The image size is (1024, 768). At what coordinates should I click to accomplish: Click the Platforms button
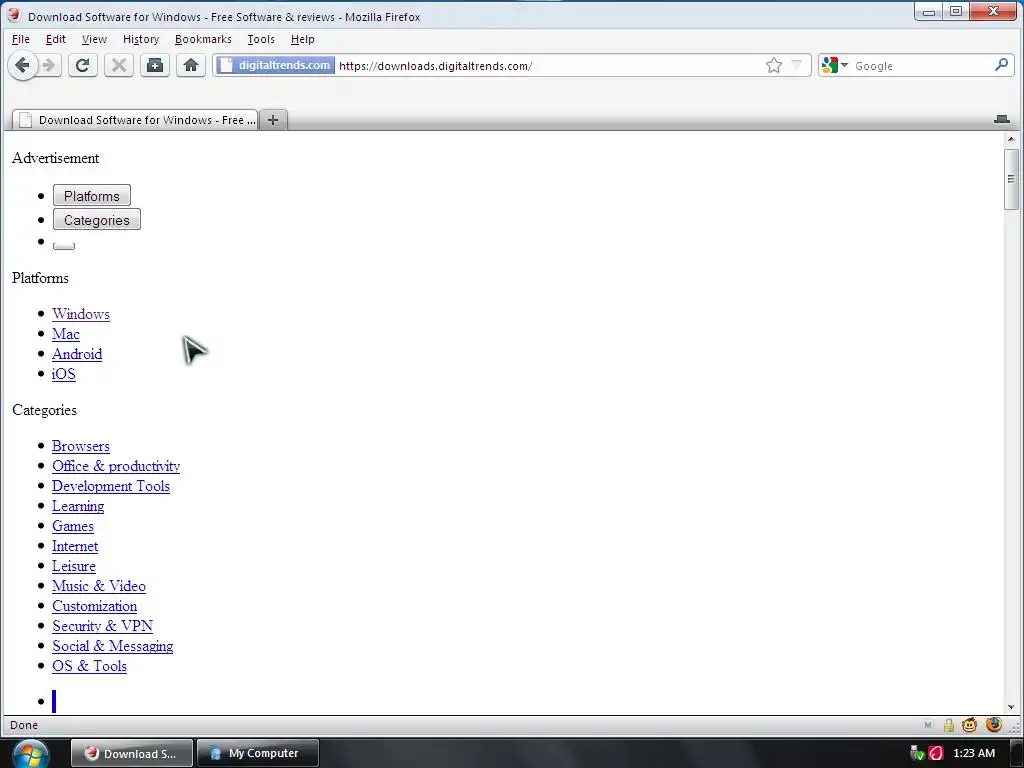[x=91, y=196]
